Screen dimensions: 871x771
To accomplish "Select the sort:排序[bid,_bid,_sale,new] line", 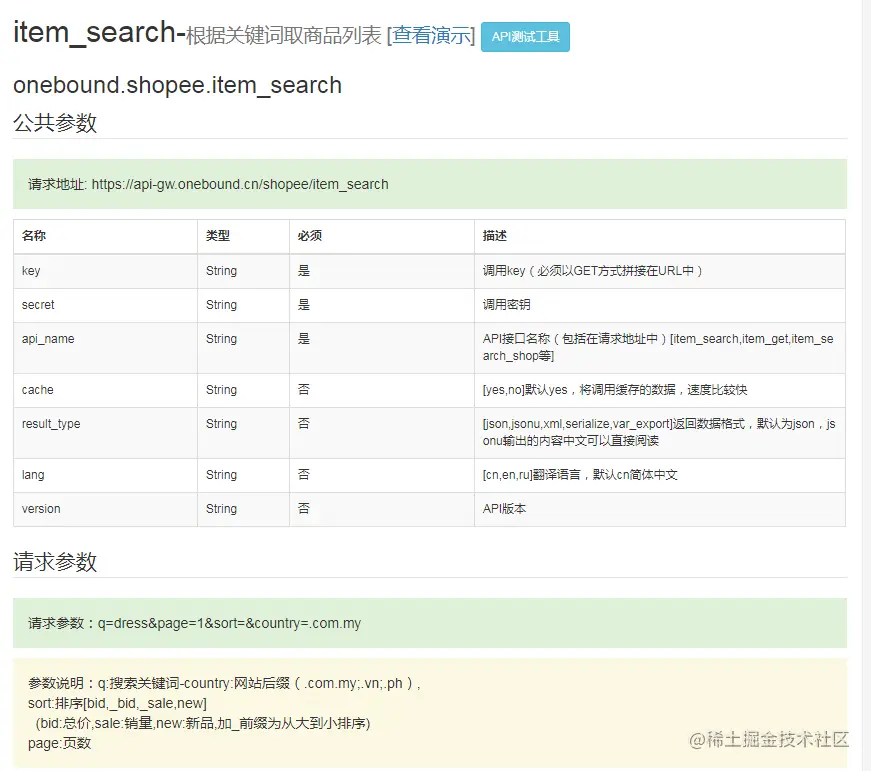I will tap(117, 703).
